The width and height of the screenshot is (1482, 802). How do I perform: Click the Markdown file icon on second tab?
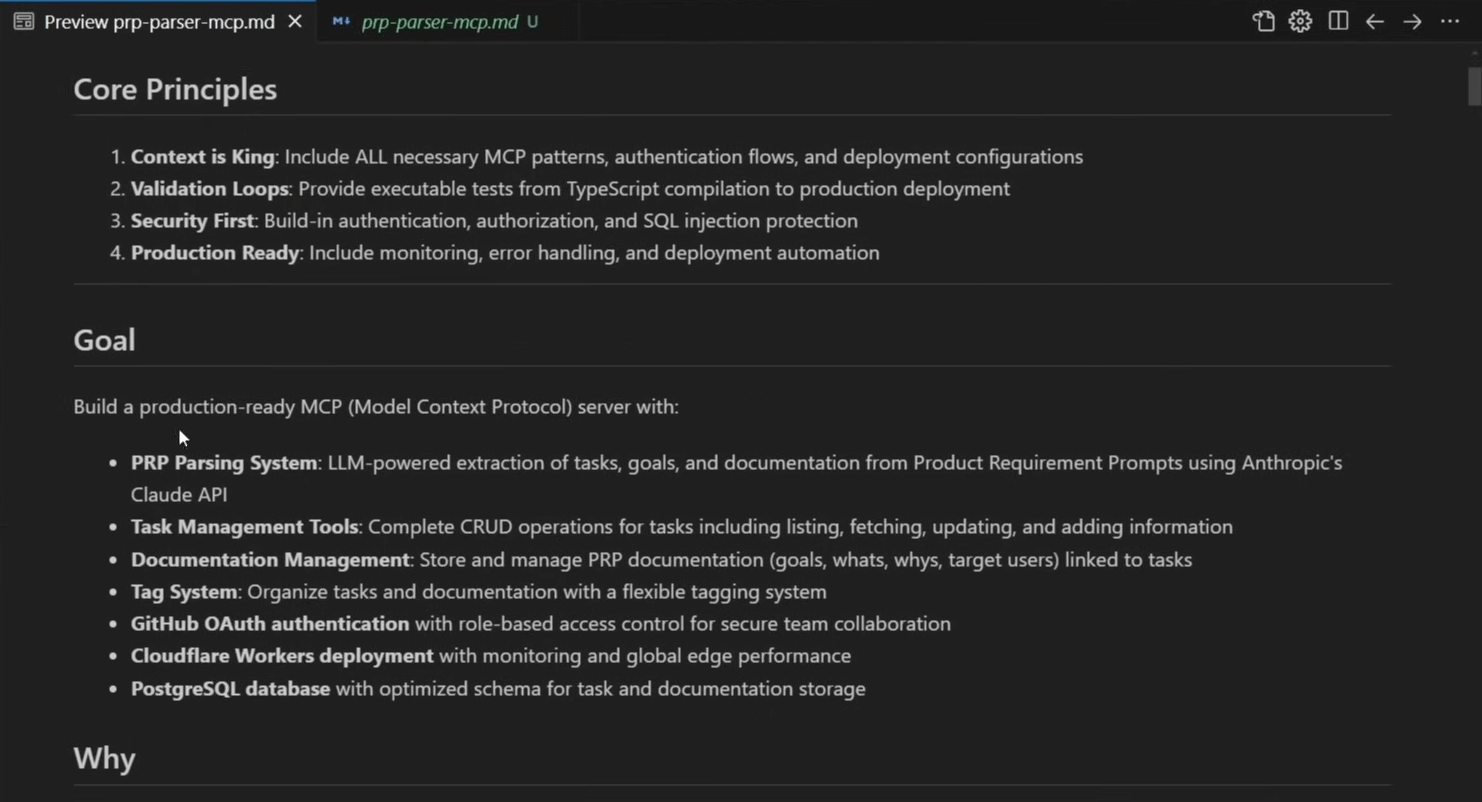(x=341, y=21)
